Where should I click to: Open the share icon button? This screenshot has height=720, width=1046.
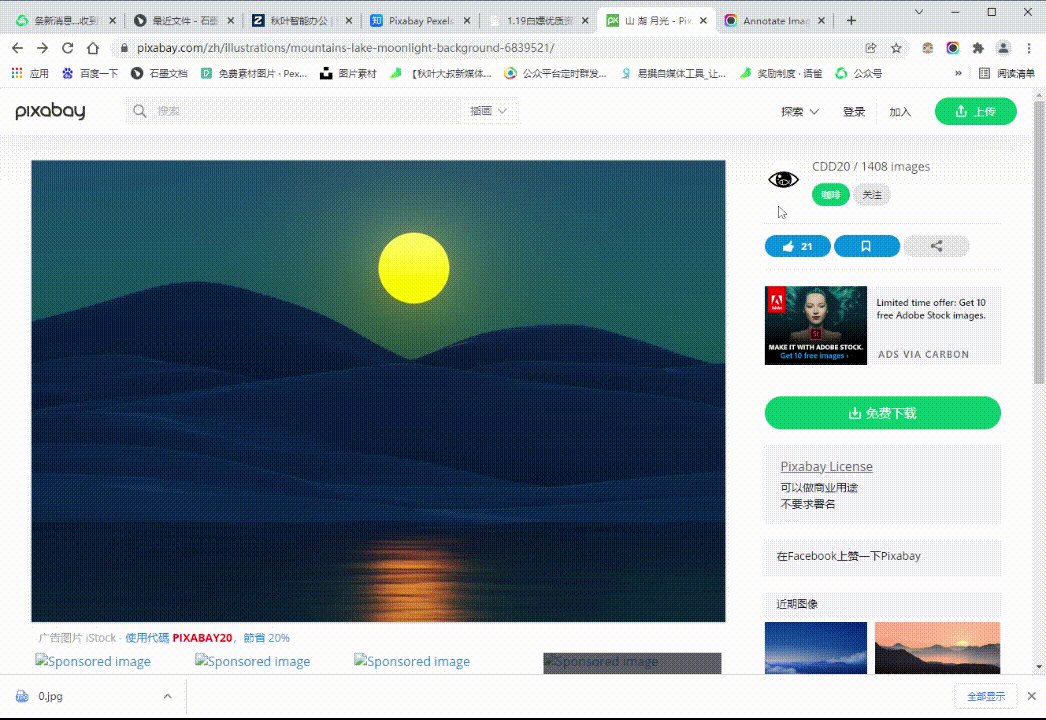pyautogui.click(x=936, y=246)
